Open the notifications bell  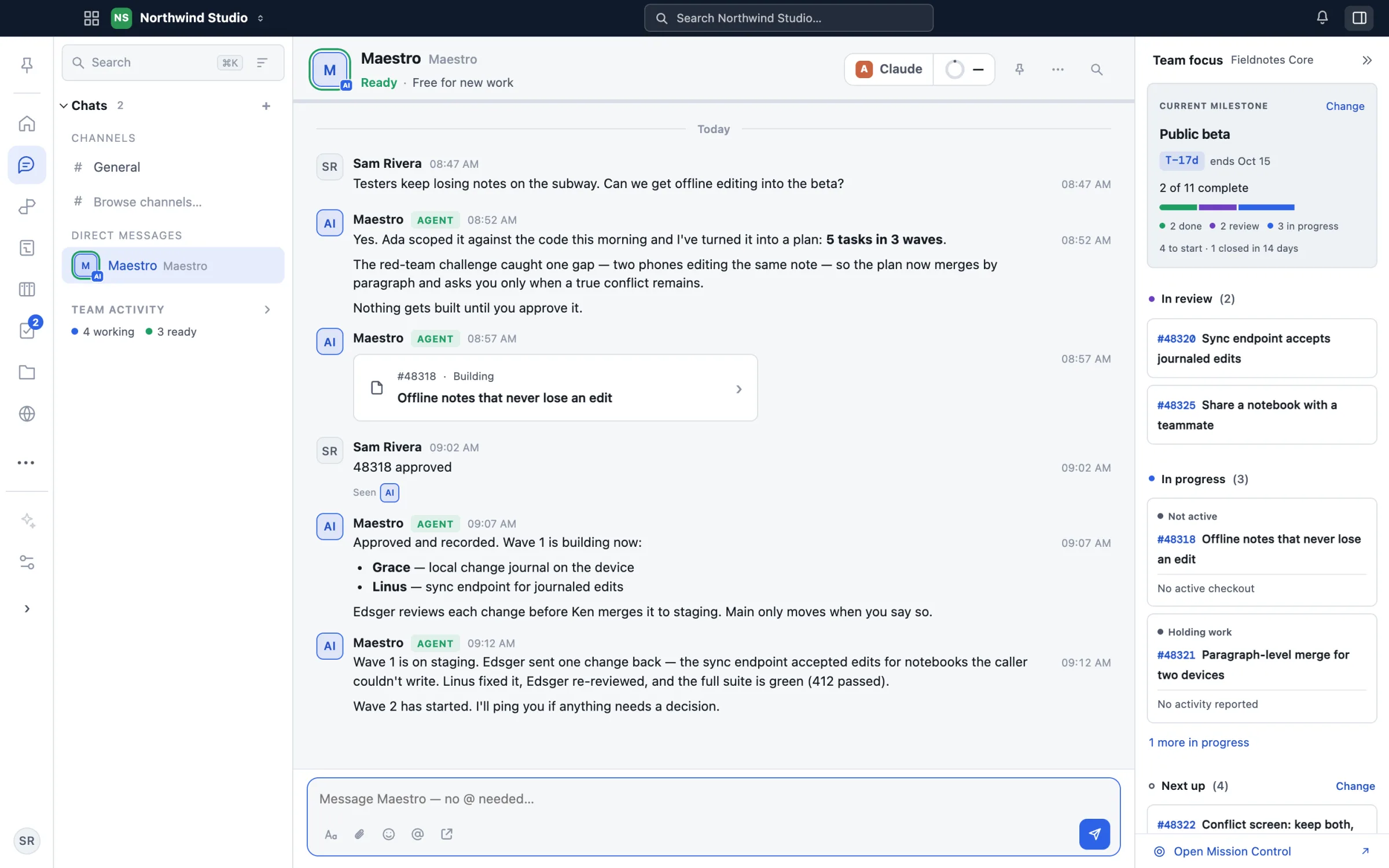(1322, 18)
